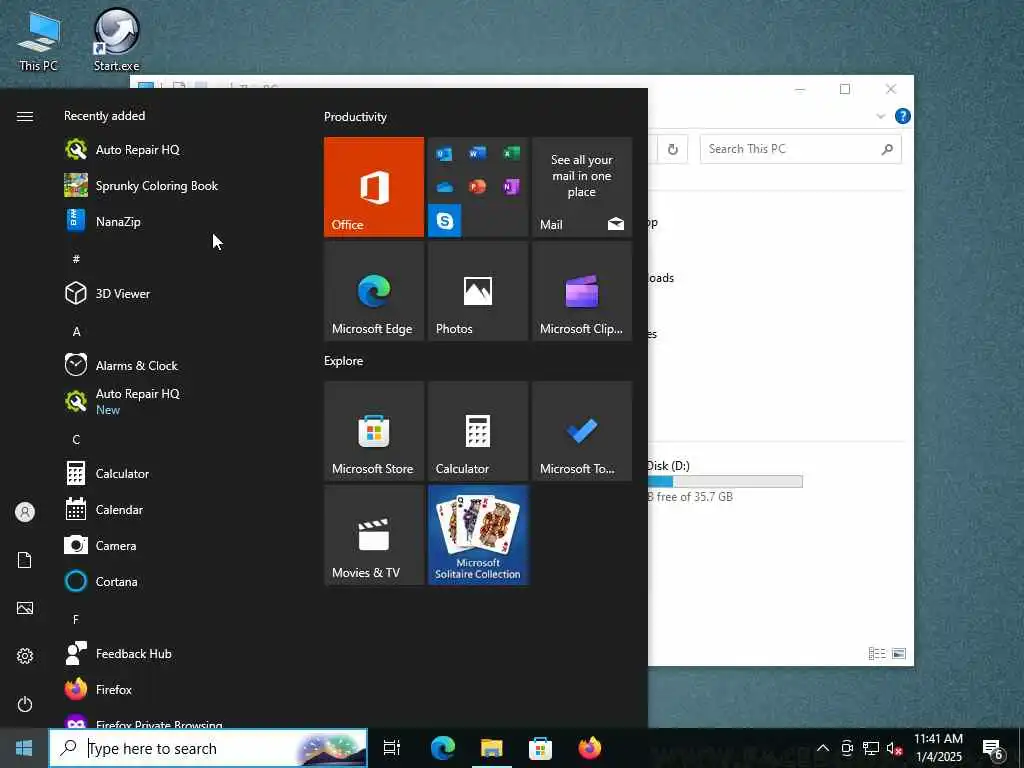This screenshot has width=1024, height=768.
Task: Open Word icon in Office folder tile
Action: click(477, 153)
